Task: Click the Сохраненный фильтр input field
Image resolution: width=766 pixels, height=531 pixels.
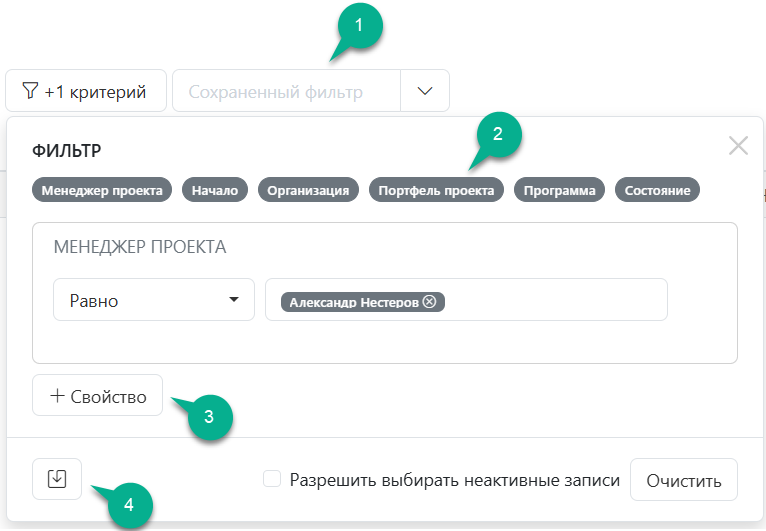Action: (x=286, y=92)
